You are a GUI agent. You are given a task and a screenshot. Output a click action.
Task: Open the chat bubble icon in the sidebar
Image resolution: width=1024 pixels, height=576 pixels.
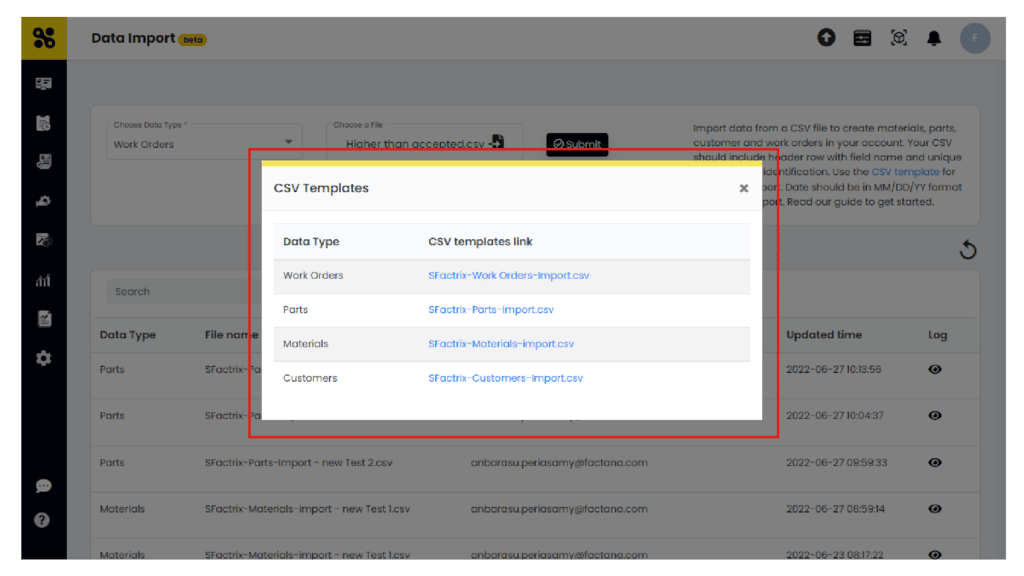pyautogui.click(x=44, y=486)
